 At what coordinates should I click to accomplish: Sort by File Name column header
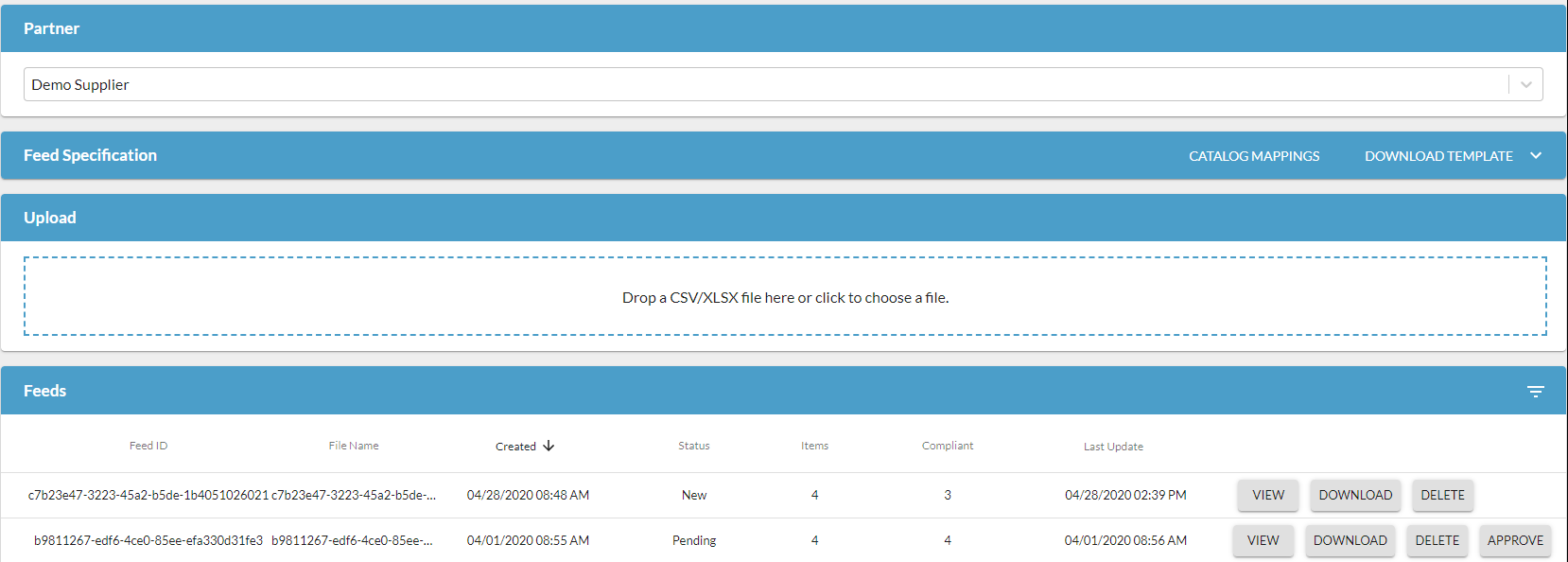[x=354, y=446]
